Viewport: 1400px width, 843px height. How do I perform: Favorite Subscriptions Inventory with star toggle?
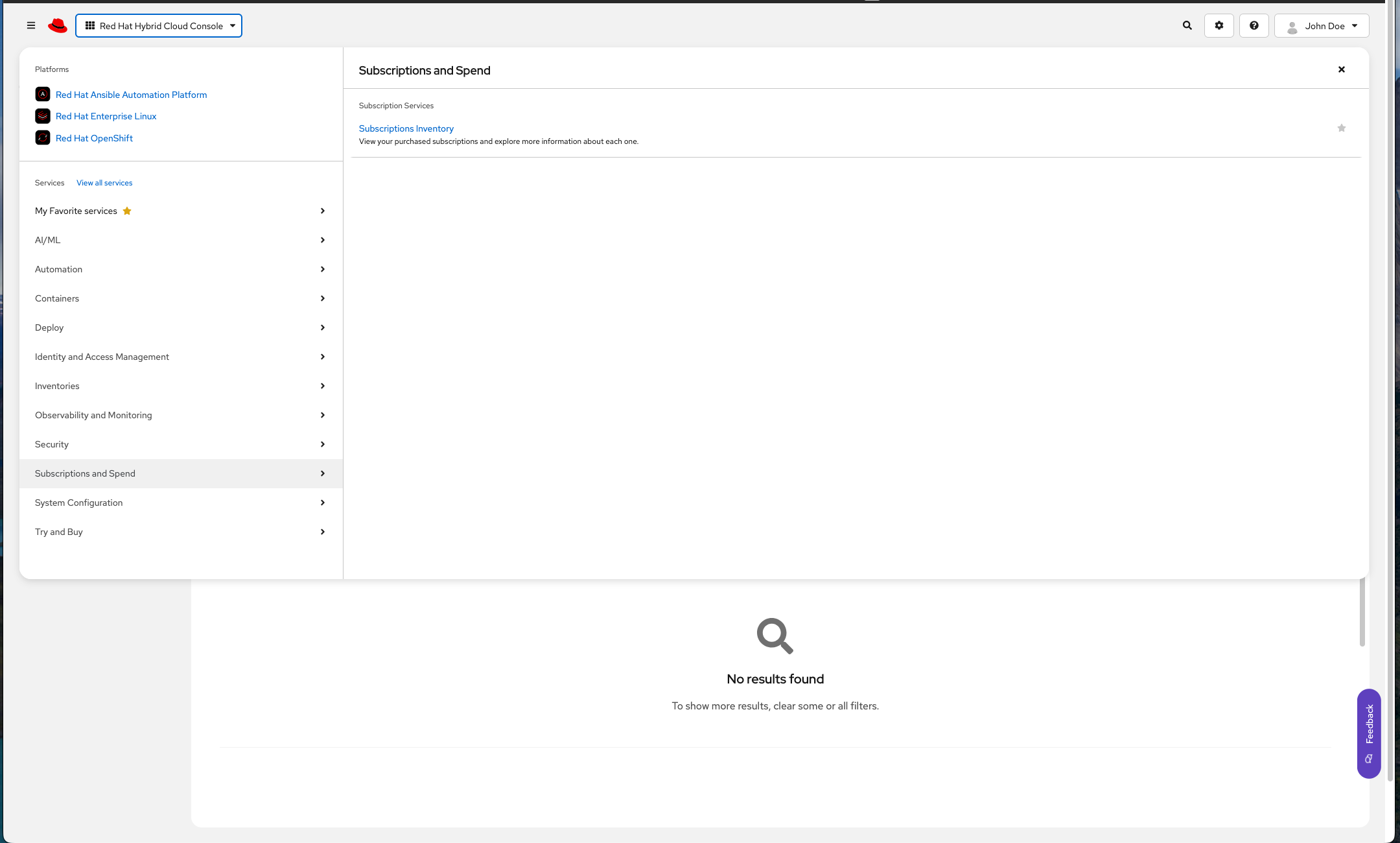(x=1341, y=128)
